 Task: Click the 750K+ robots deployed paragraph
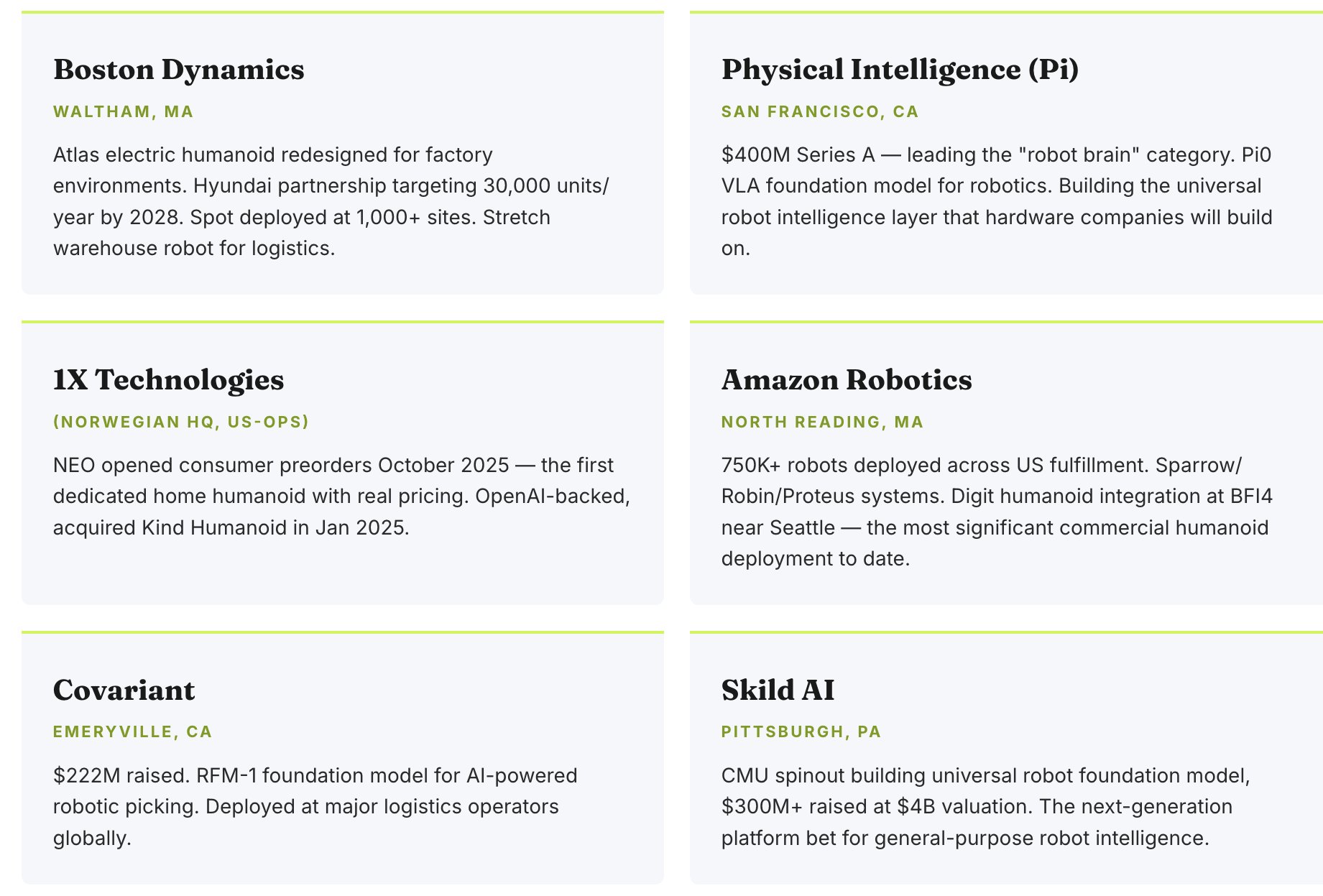(x=997, y=512)
